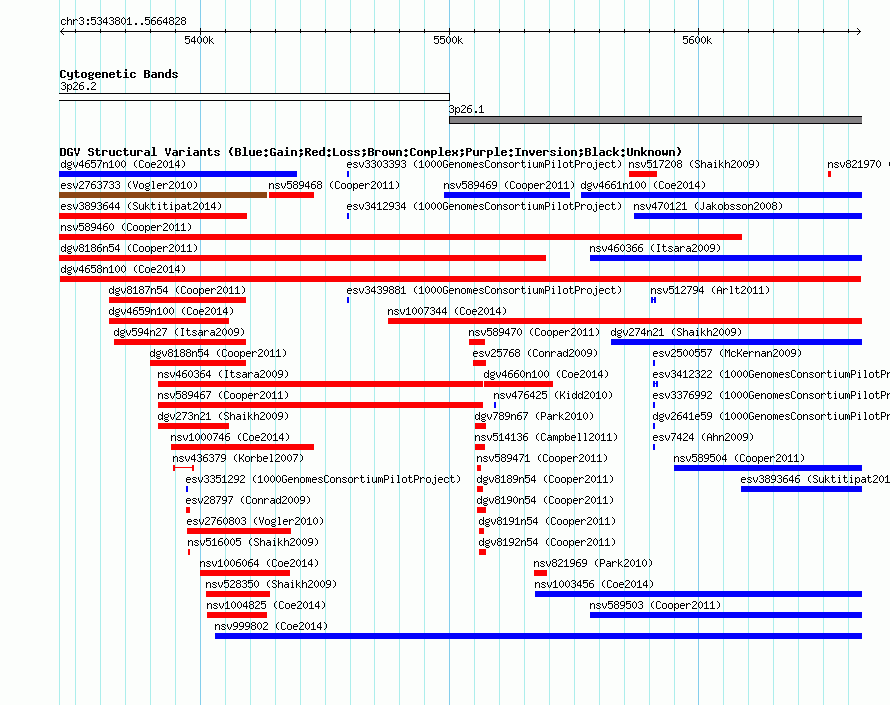
Task: Click the nsv589503 (Cooper2011) label
Action: pyautogui.click(x=655, y=606)
